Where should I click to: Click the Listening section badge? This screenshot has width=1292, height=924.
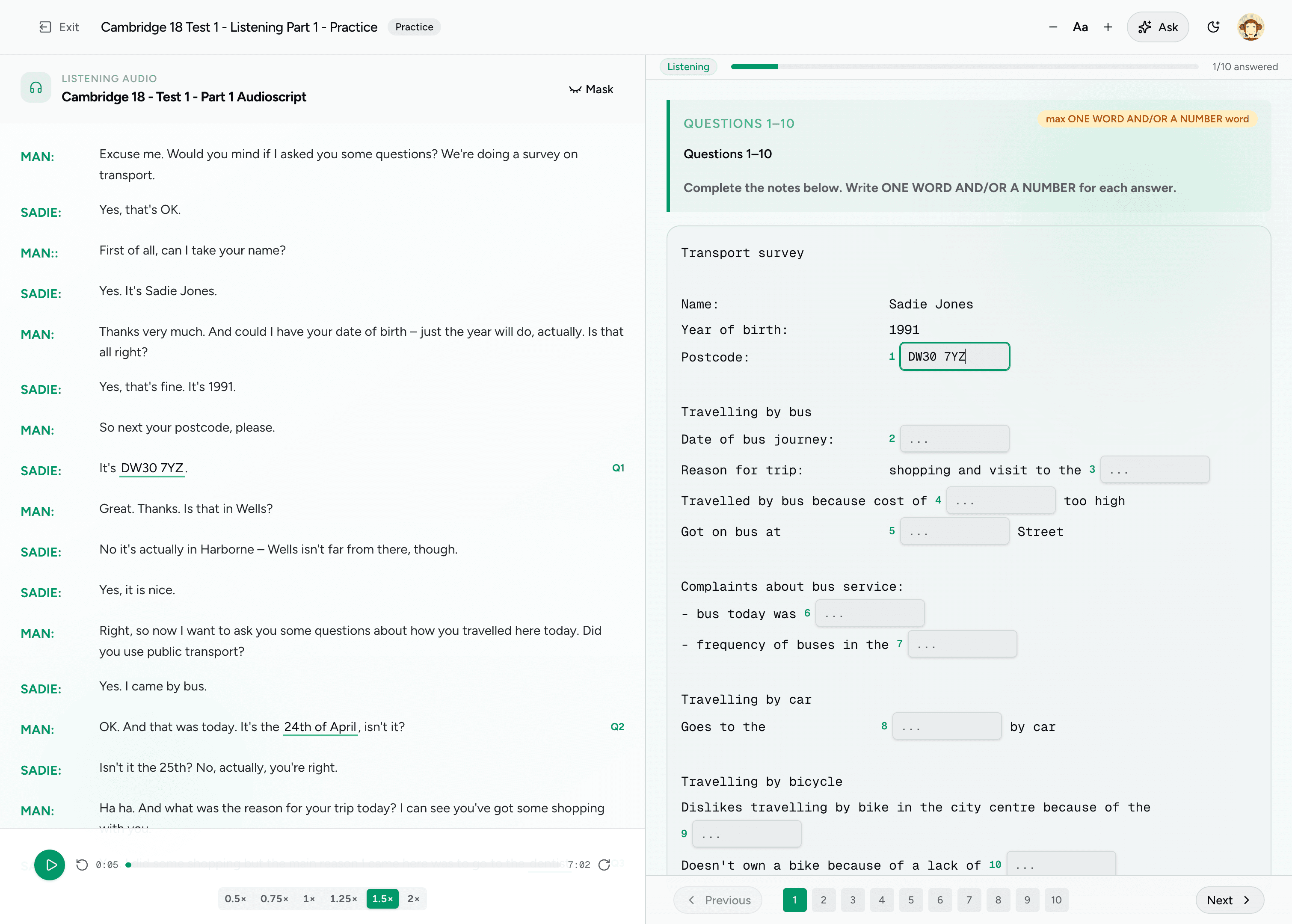[688, 67]
